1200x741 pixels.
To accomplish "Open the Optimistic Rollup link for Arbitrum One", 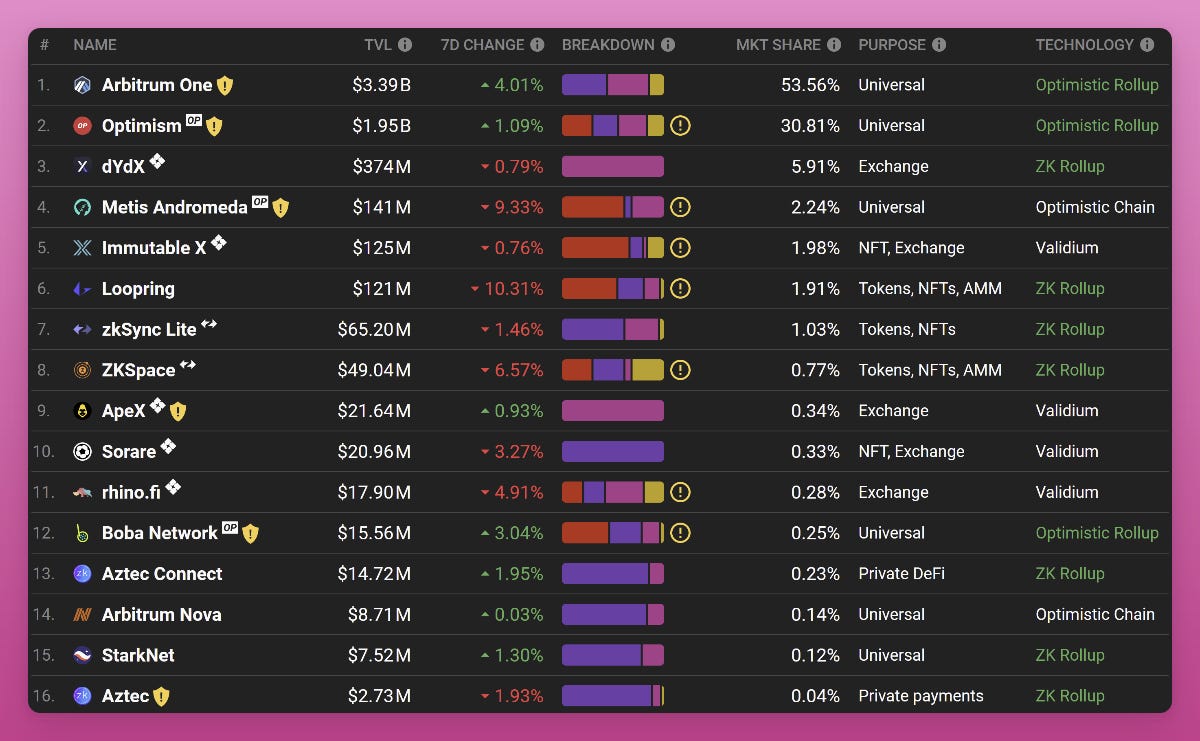I will (1097, 85).
